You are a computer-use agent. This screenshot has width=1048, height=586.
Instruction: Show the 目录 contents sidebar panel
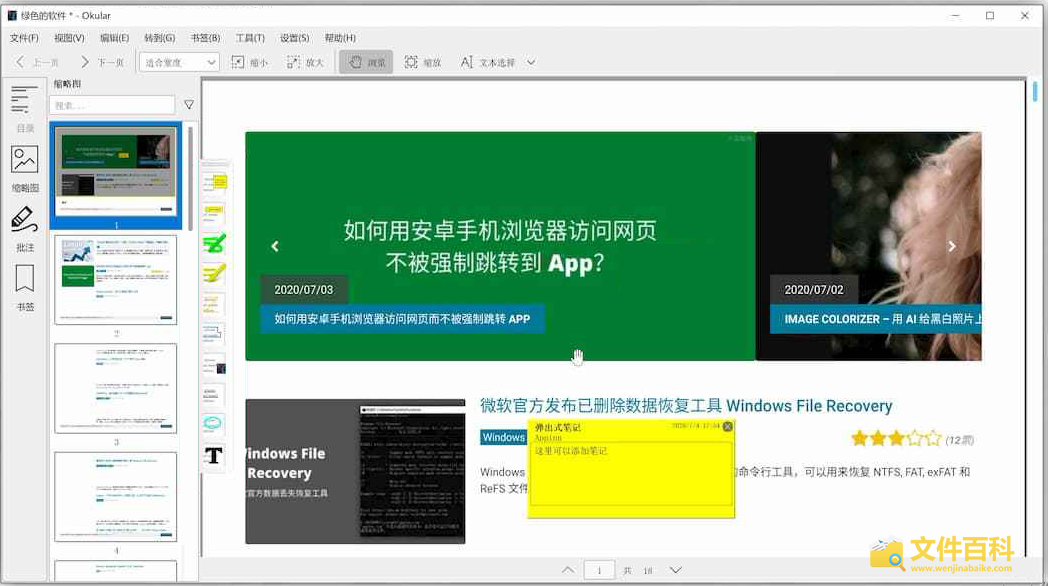(x=25, y=107)
